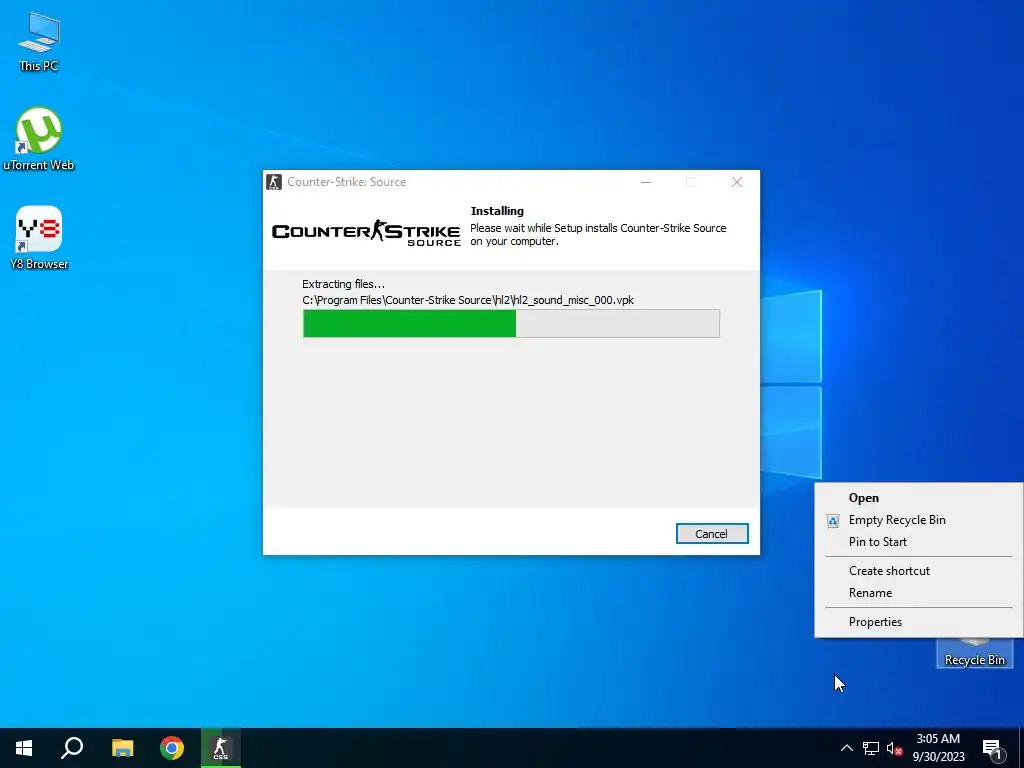Open taskbar search magnifier
This screenshot has width=1024, height=768.
tap(72, 748)
